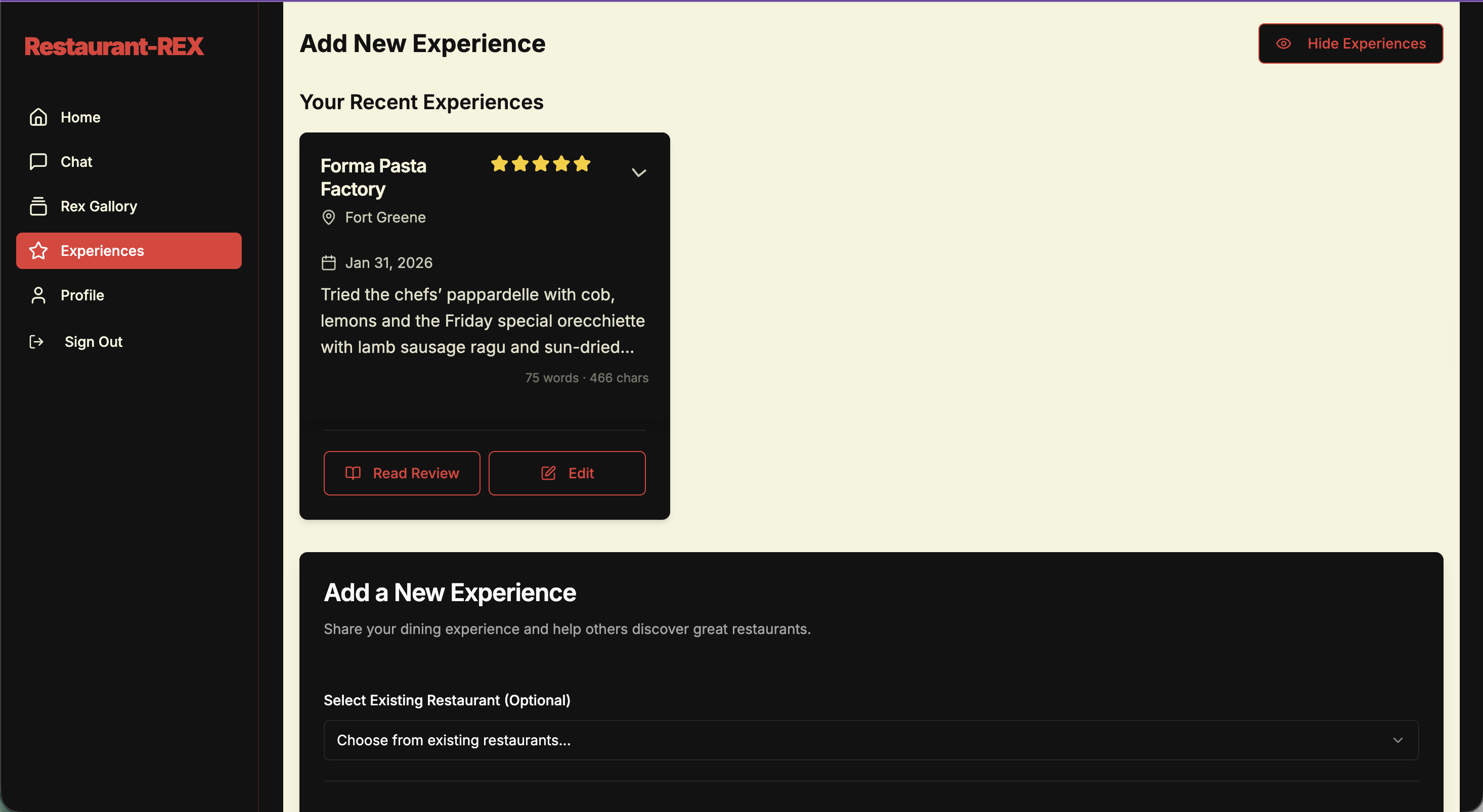Viewport: 1483px width, 812px height.
Task: Select the star icon next to Experiences
Action: point(38,250)
